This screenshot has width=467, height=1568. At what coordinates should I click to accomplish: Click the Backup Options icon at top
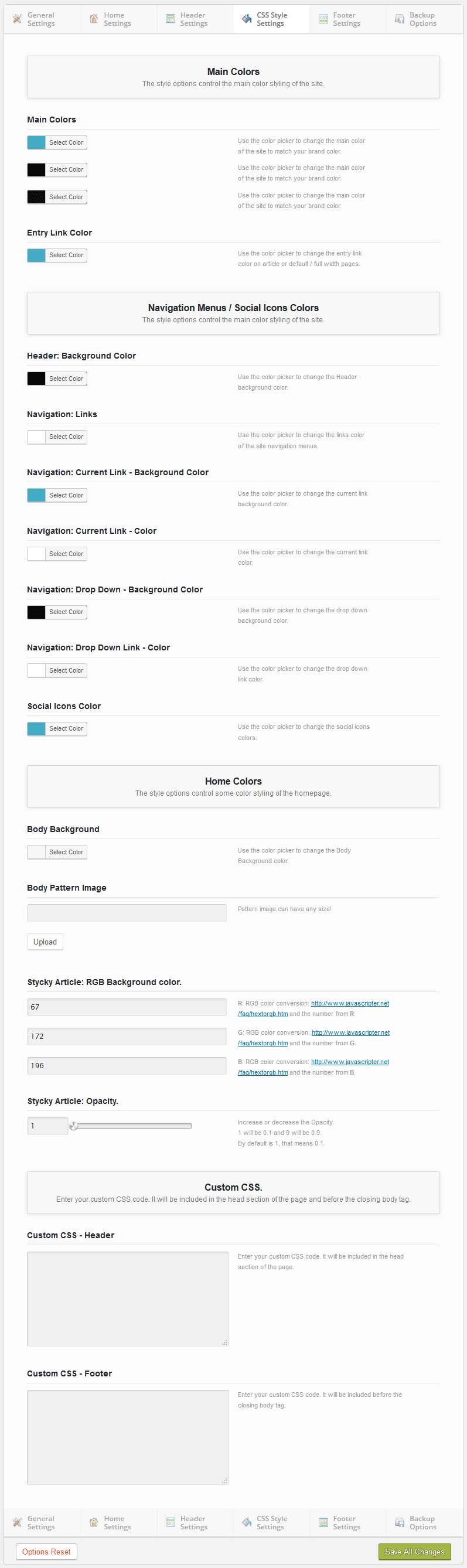click(x=400, y=19)
